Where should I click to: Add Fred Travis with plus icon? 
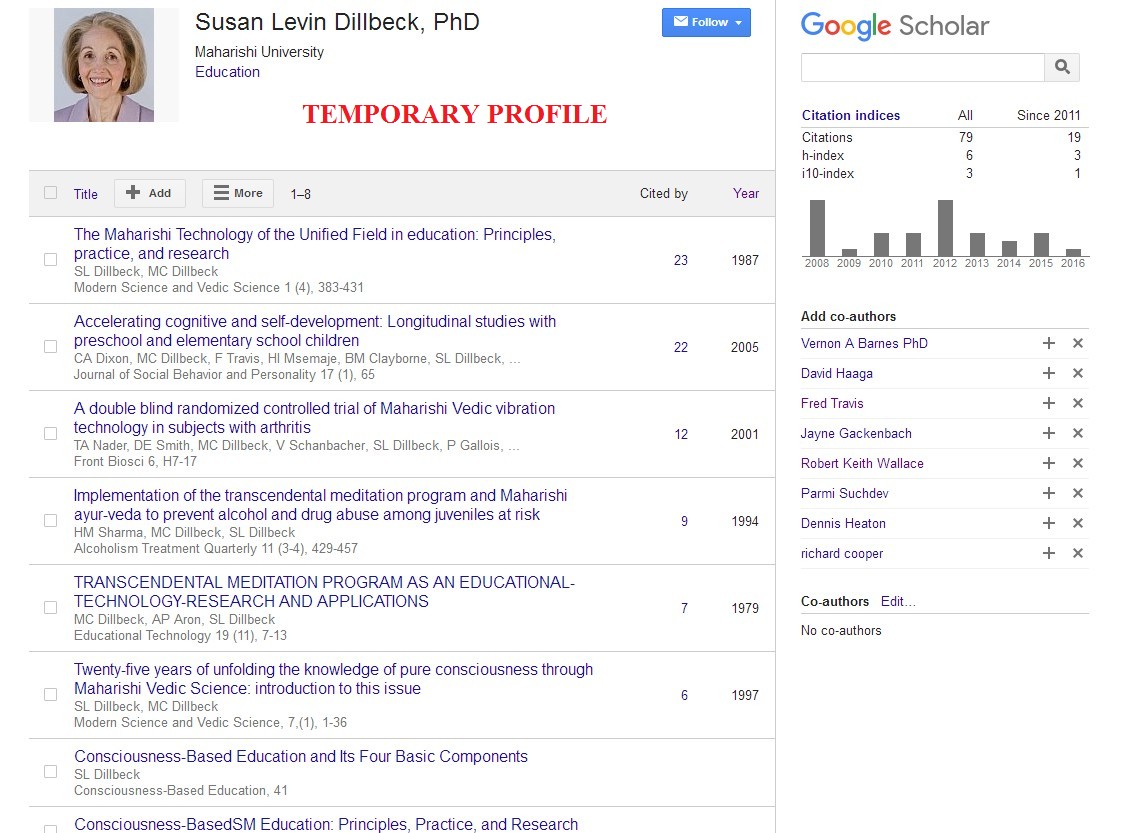(x=1049, y=403)
